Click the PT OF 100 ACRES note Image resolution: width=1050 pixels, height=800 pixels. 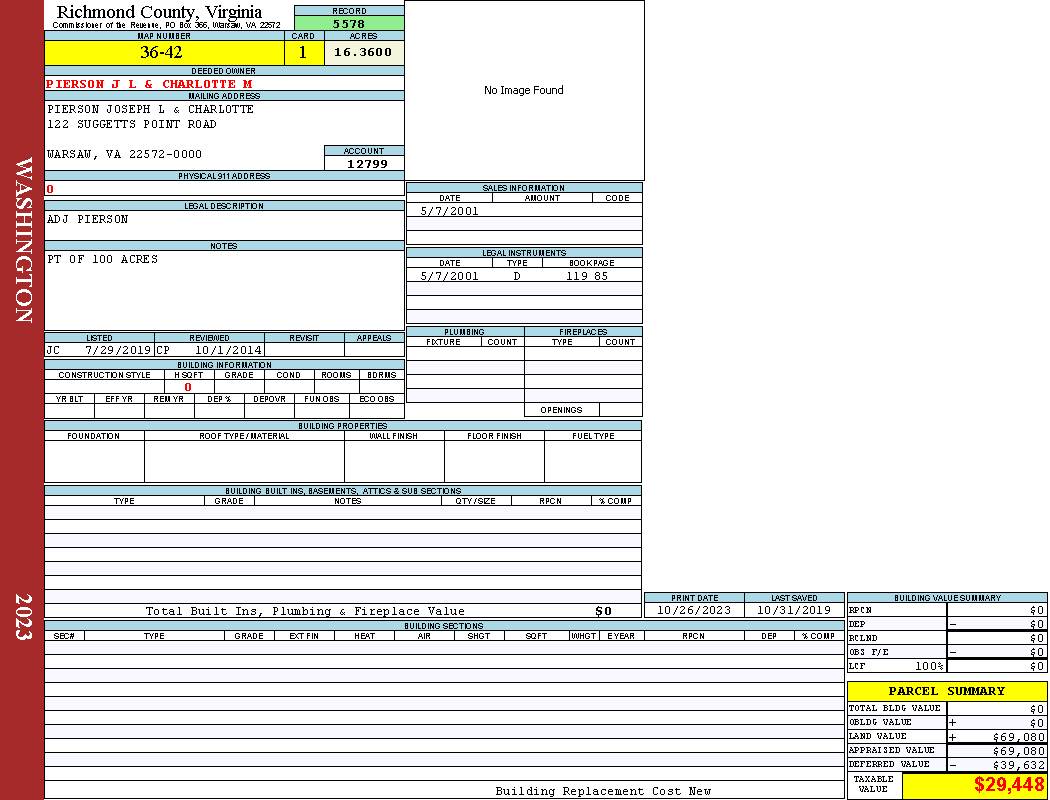(102, 259)
